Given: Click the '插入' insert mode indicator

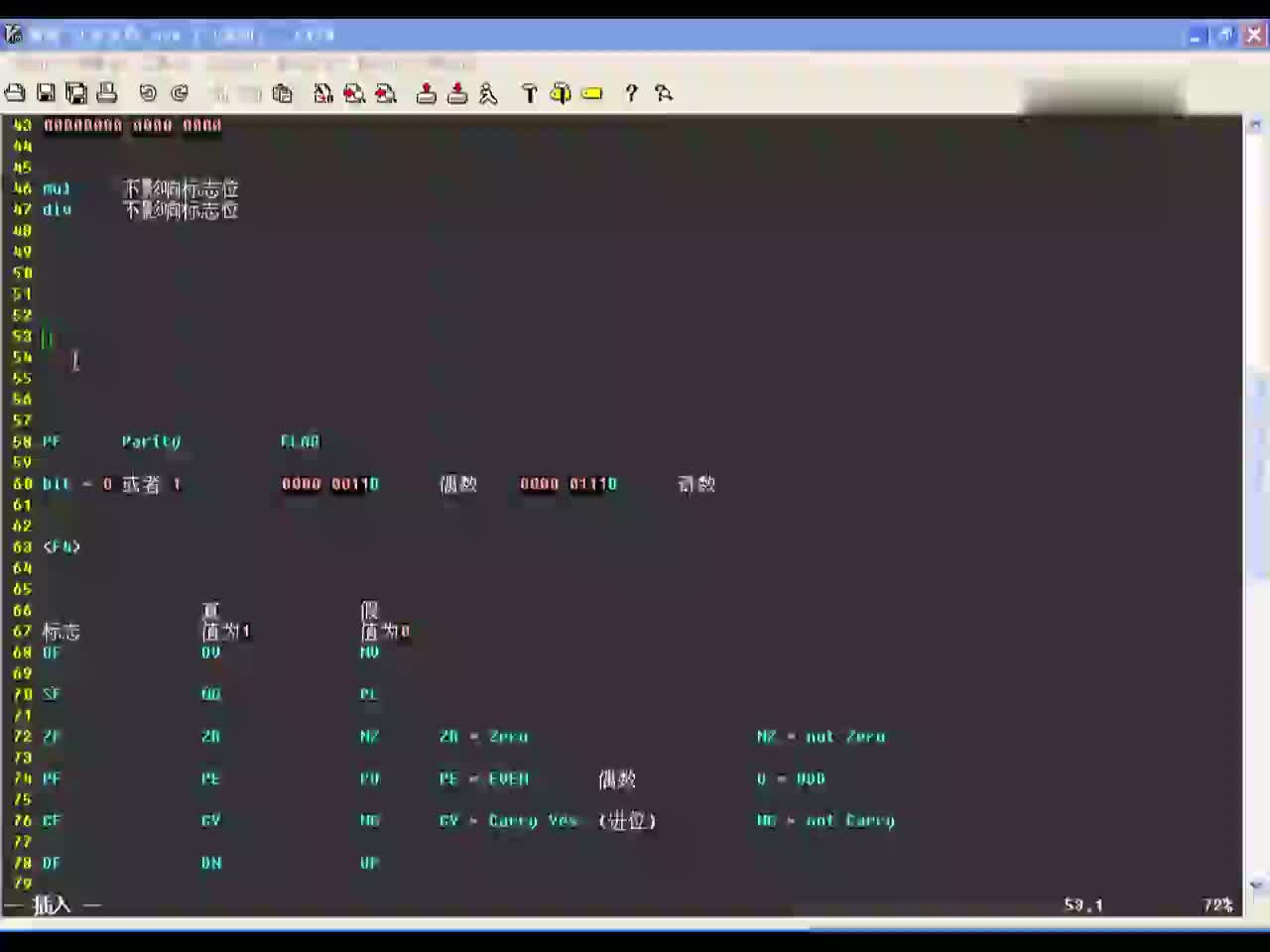Looking at the screenshot, I should pos(52,905).
